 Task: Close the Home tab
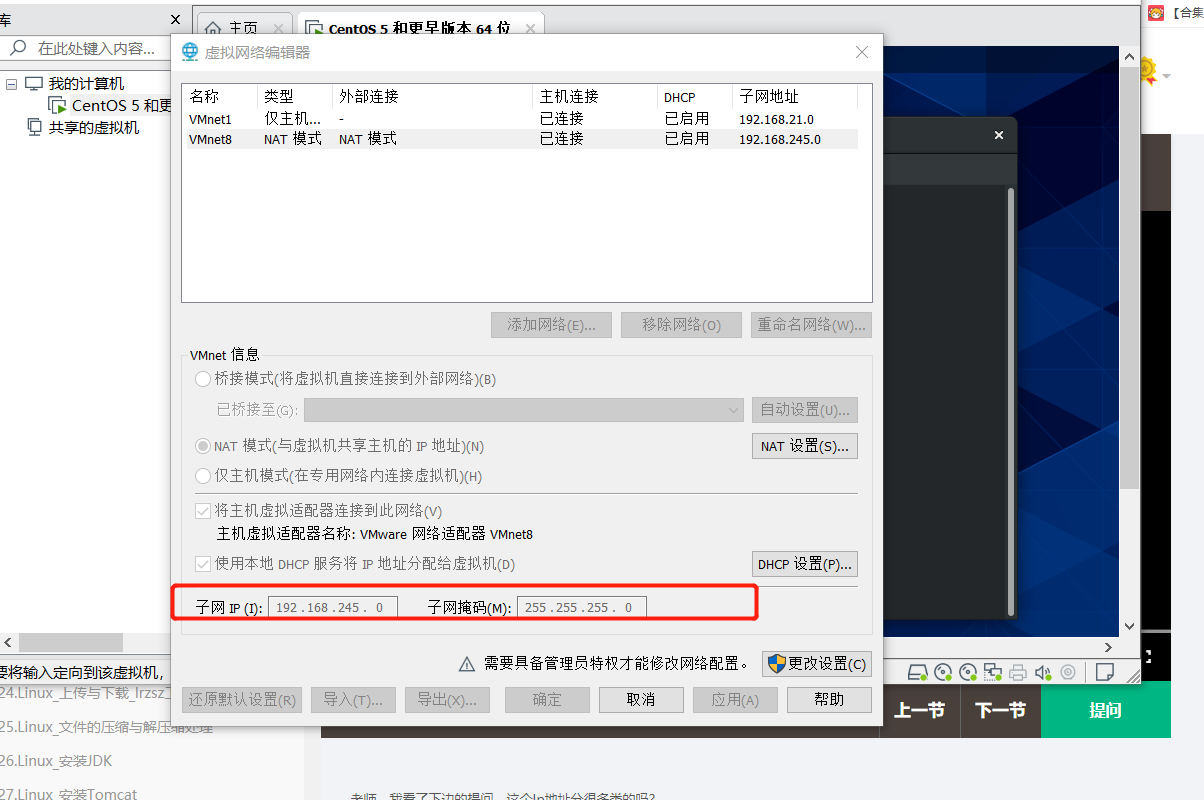click(x=278, y=29)
